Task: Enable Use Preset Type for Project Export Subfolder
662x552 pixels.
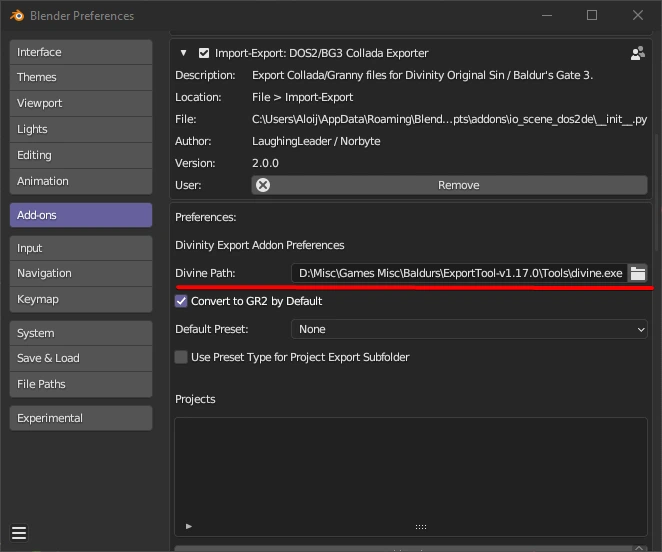Action: click(x=181, y=357)
